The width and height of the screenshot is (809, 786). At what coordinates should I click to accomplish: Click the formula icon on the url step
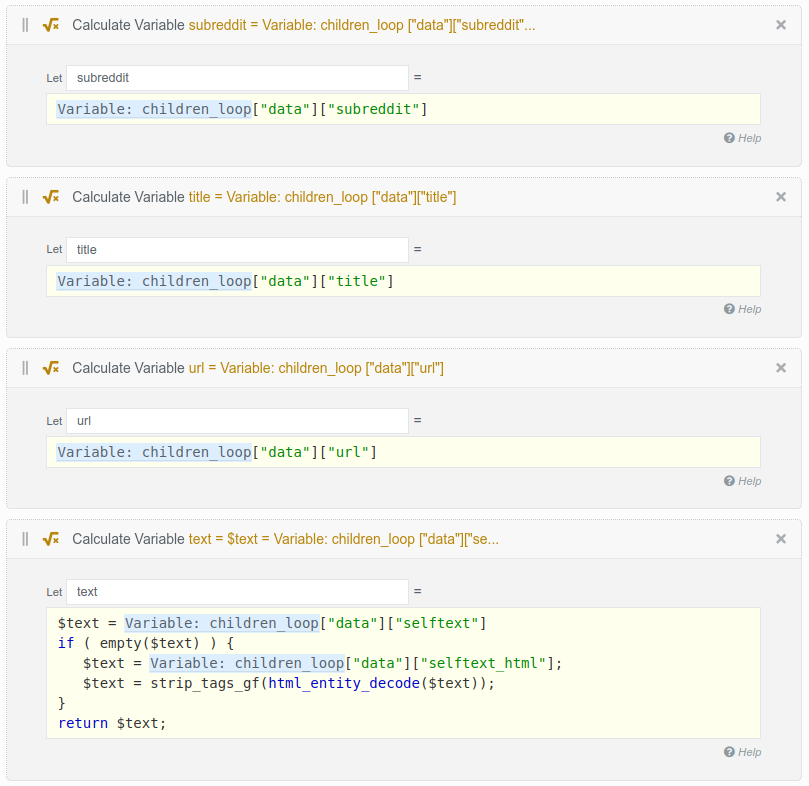[x=51, y=368]
